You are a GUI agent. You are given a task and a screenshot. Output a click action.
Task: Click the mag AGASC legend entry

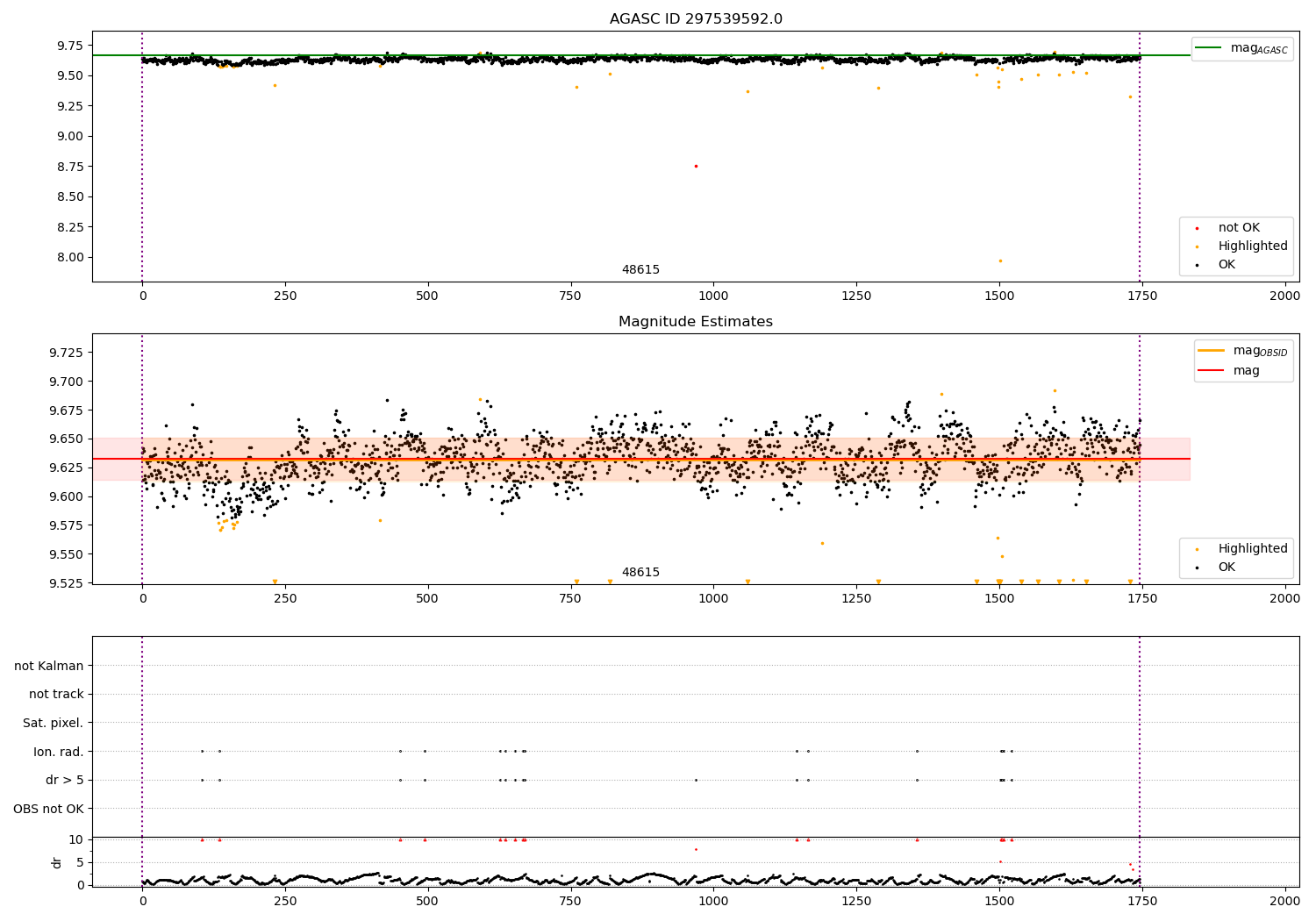point(1241,49)
